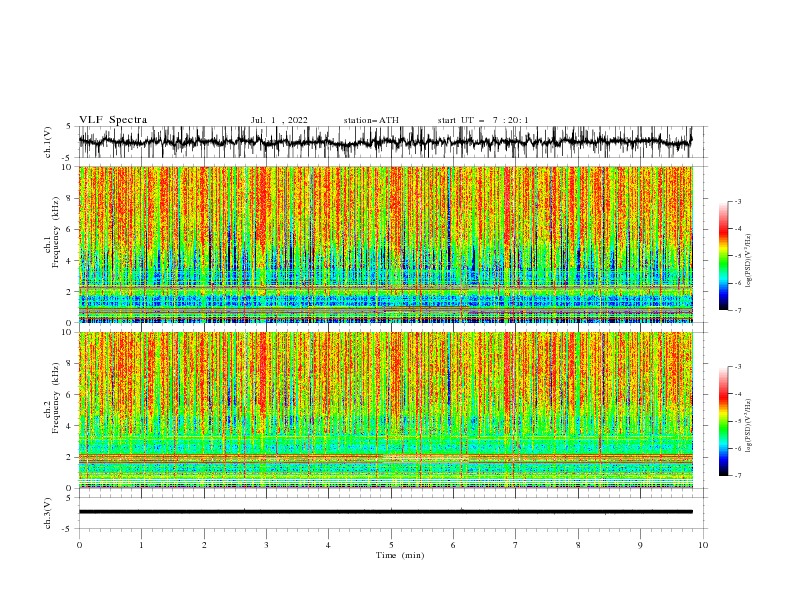
Task: Click the time axis tick label "7"
Action: (516, 545)
